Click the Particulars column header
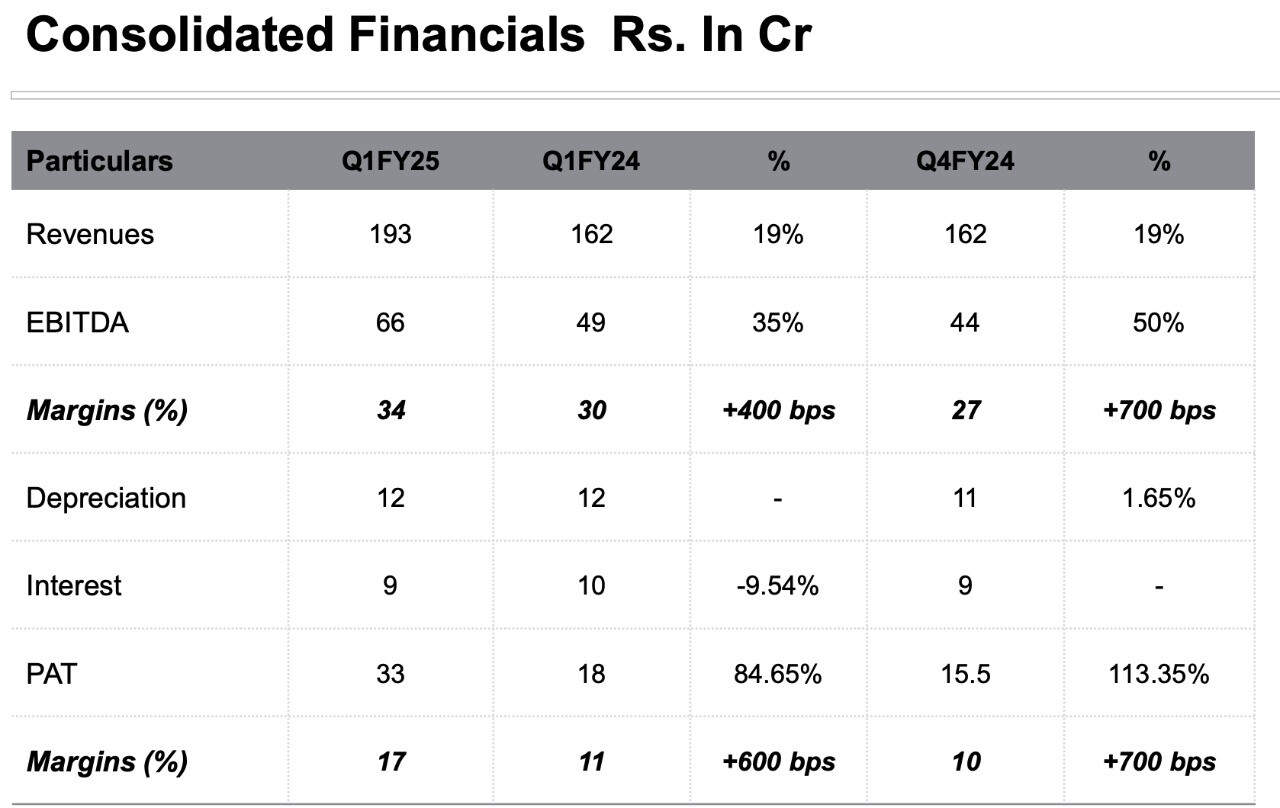The height and width of the screenshot is (808, 1280). click(99, 161)
